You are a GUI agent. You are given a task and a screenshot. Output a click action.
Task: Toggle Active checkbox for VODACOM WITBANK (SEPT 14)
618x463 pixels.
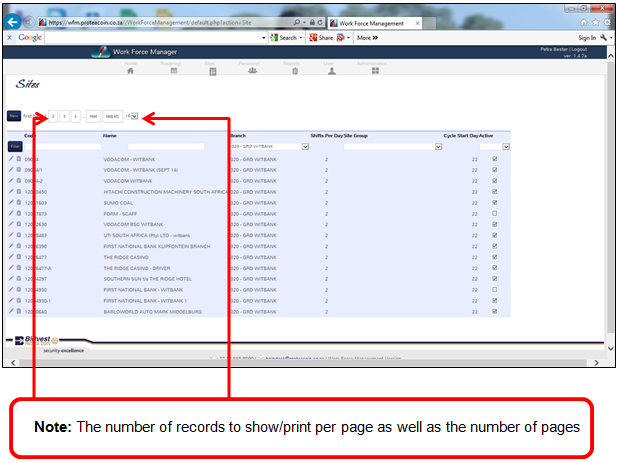click(x=495, y=170)
